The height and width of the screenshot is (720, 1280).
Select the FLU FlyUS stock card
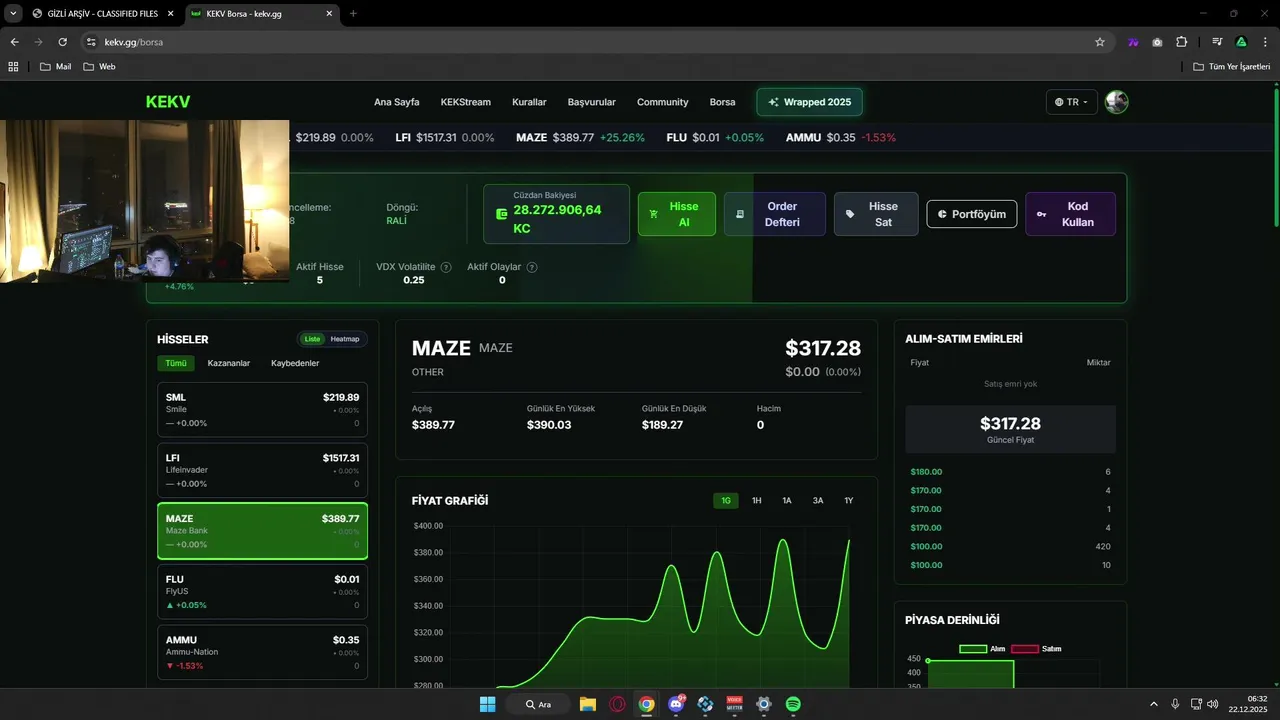click(x=262, y=592)
